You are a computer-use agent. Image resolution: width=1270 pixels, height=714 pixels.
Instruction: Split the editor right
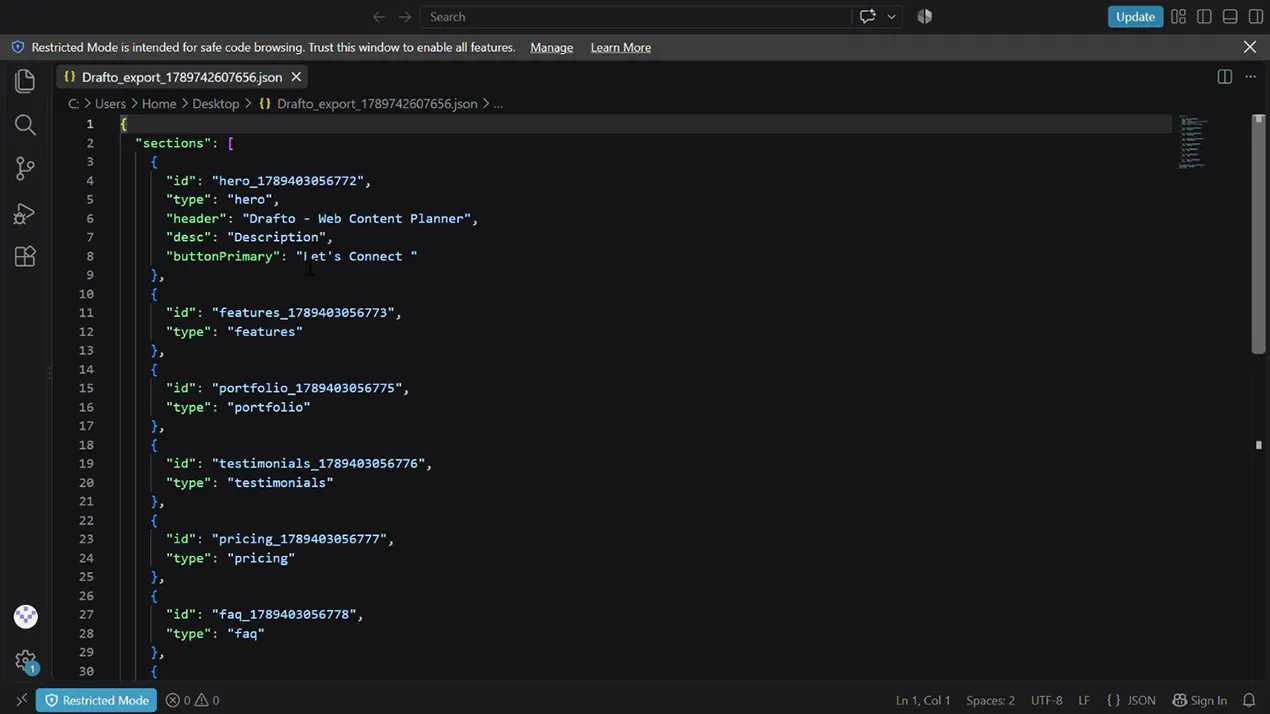coord(1224,77)
